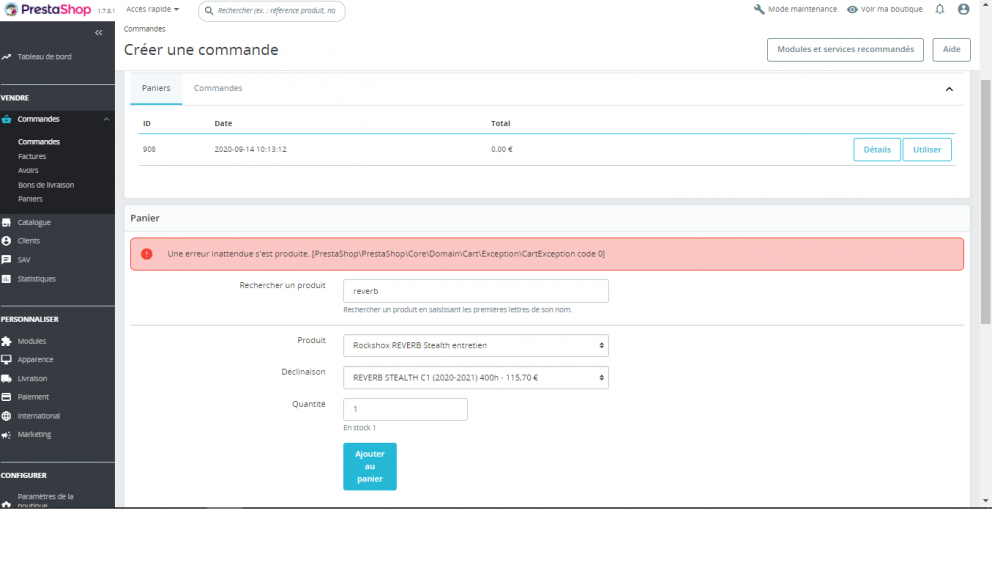Viewport: 1000px width, 563px height.
Task: Open the Déclinaison dropdown
Action: (476, 377)
